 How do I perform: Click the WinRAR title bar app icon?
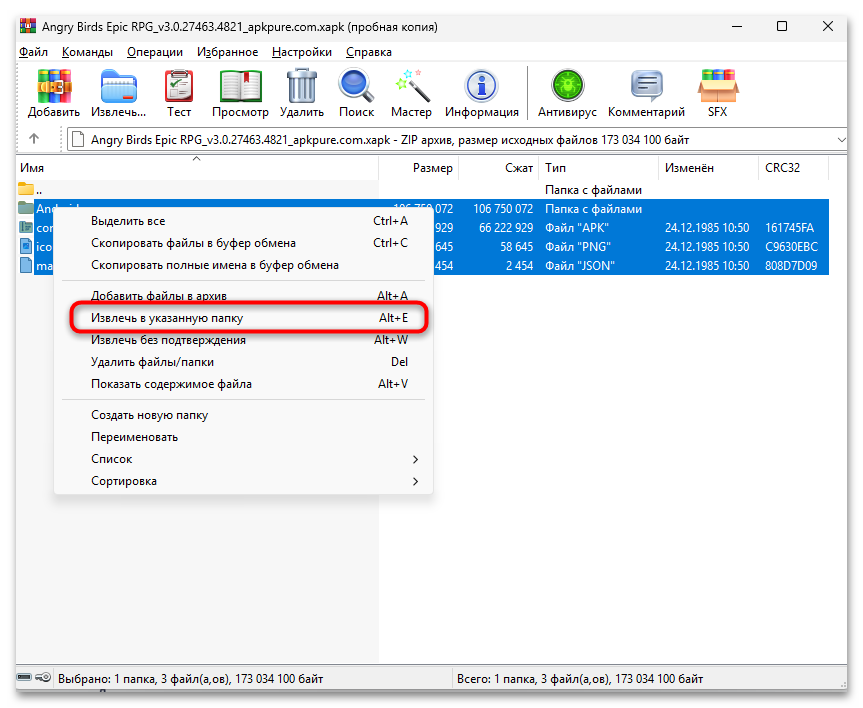28,26
